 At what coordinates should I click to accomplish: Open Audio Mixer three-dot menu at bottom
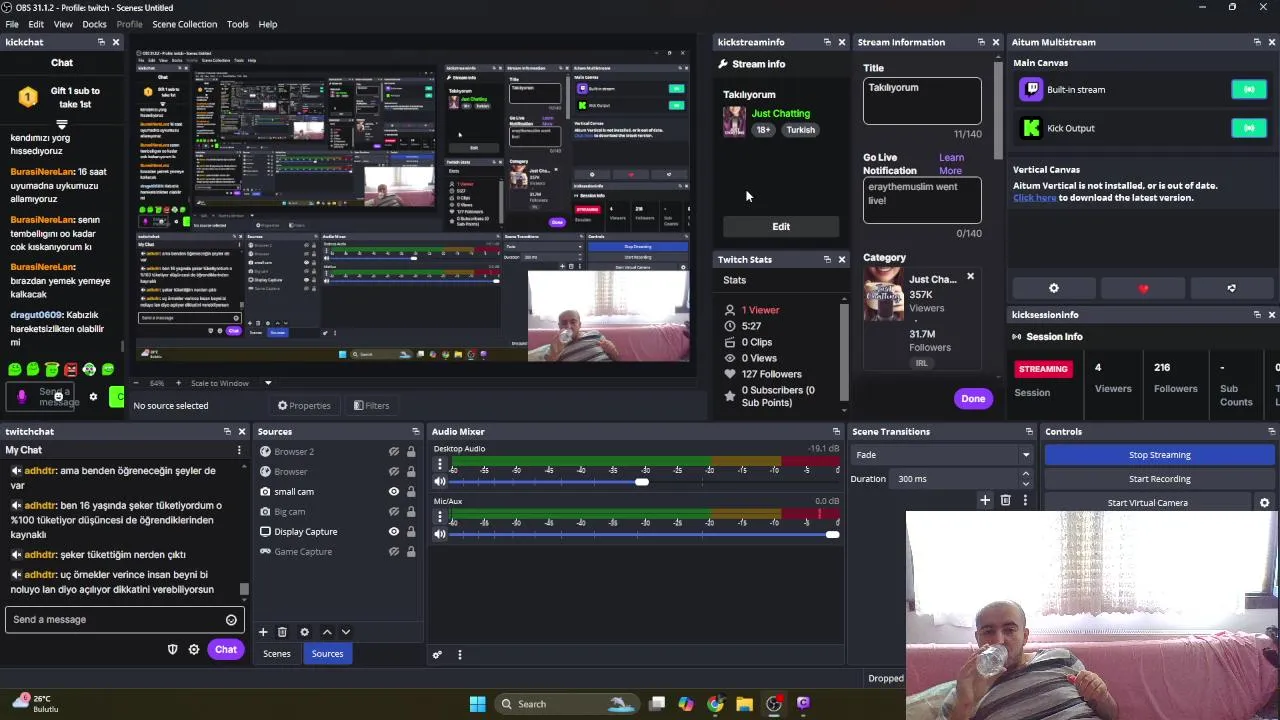(x=460, y=655)
